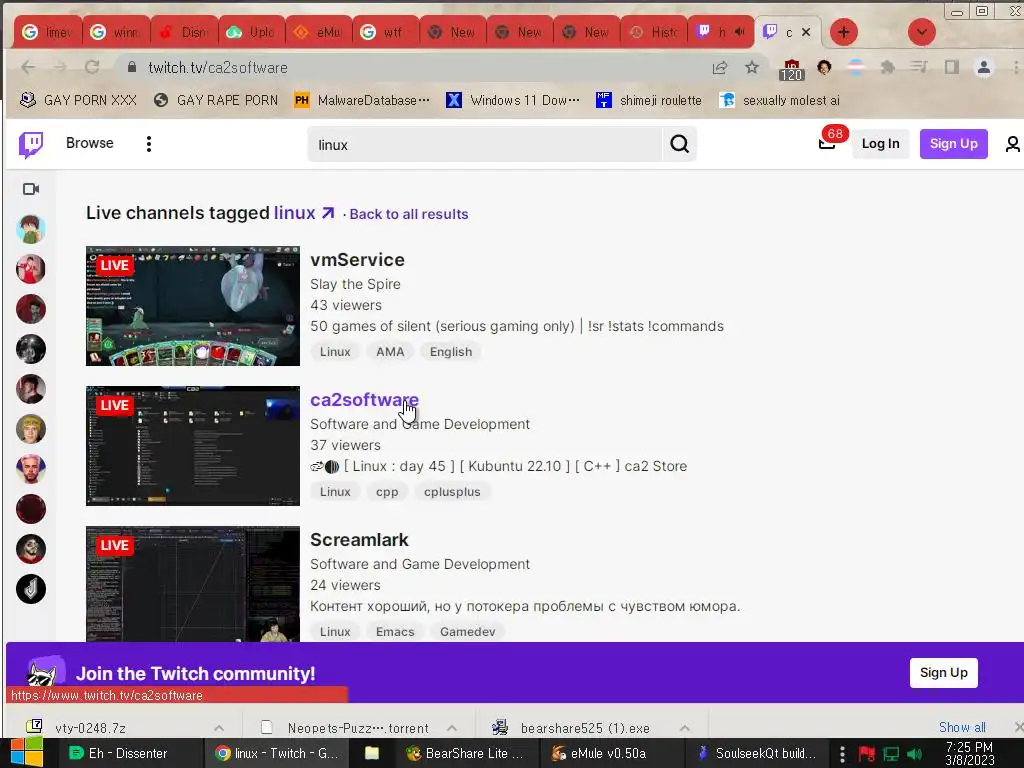This screenshot has width=1024, height=768.
Task: Click the followed channels camera icon in sidebar
Action: tap(31, 189)
